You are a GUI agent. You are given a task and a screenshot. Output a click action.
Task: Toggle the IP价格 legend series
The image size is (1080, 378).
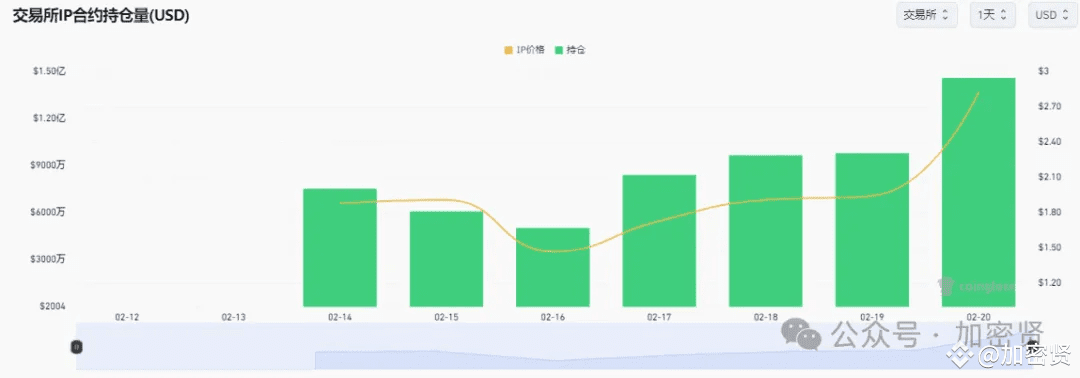(524, 50)
